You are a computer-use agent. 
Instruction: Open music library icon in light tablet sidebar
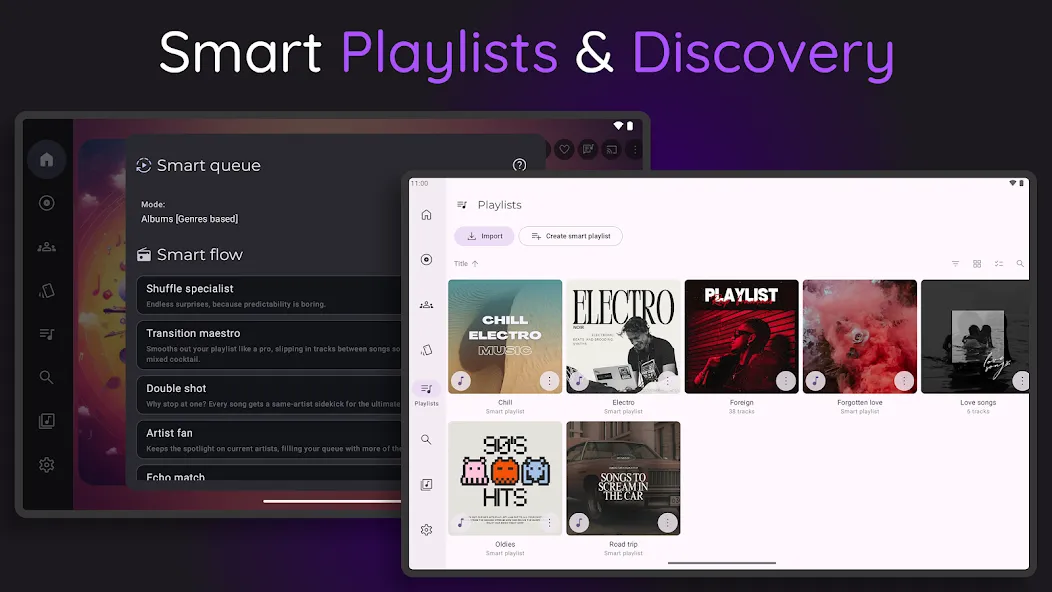pos(426,485)
